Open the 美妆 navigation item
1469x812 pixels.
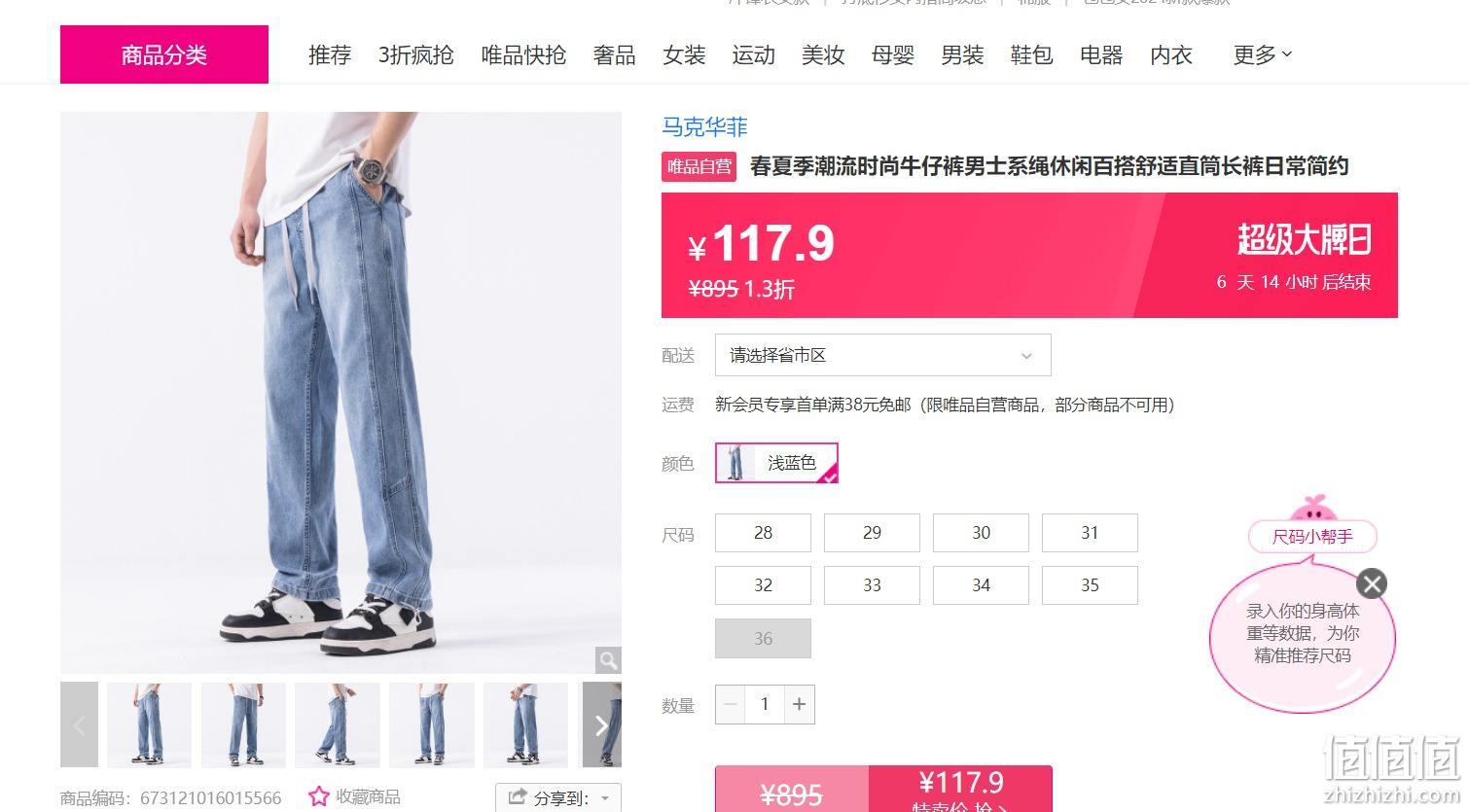click(823, 55)
